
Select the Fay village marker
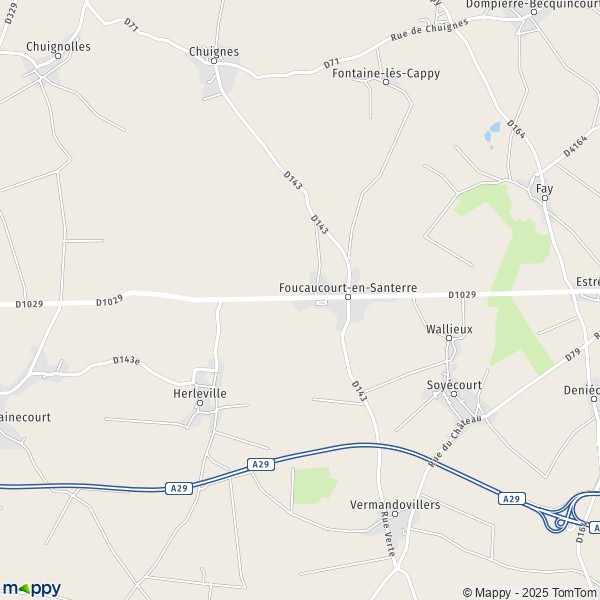coord(545,198)
